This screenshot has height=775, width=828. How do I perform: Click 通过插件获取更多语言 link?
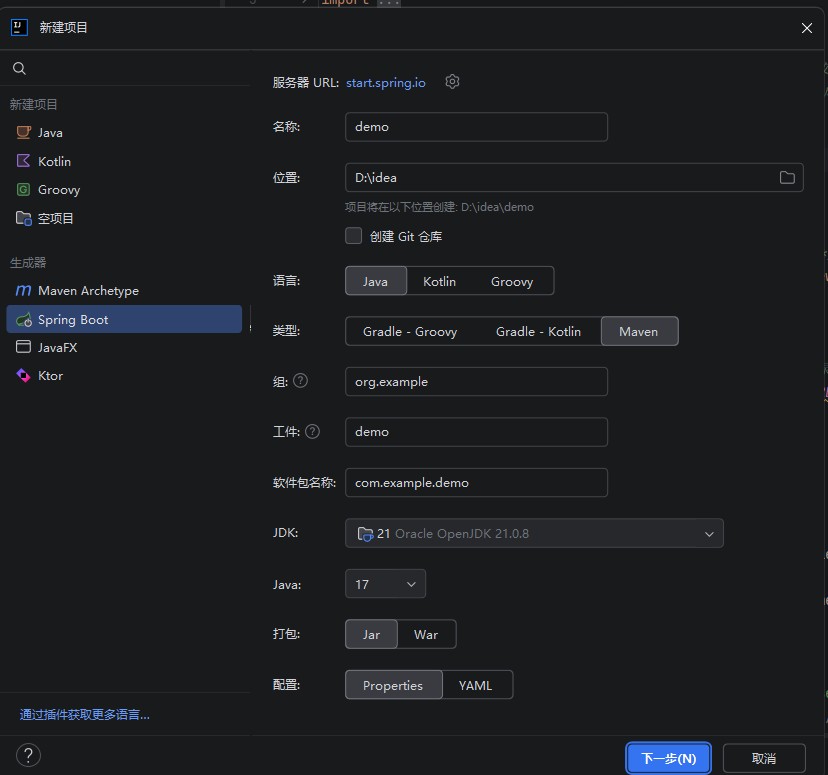pyautogui.click(x=84, y=714)
